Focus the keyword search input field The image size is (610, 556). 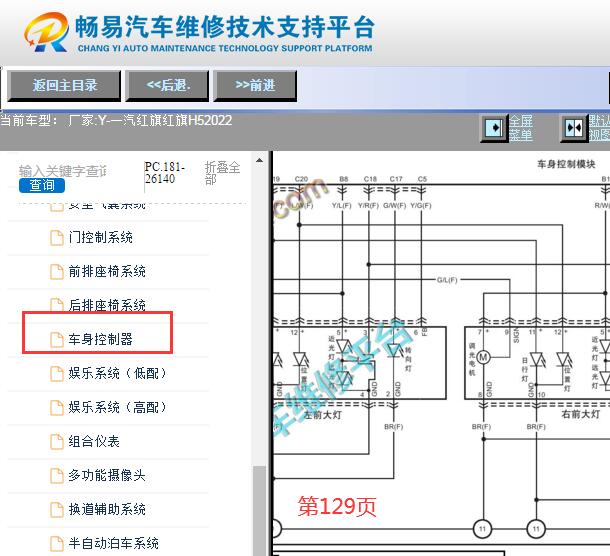62,171
